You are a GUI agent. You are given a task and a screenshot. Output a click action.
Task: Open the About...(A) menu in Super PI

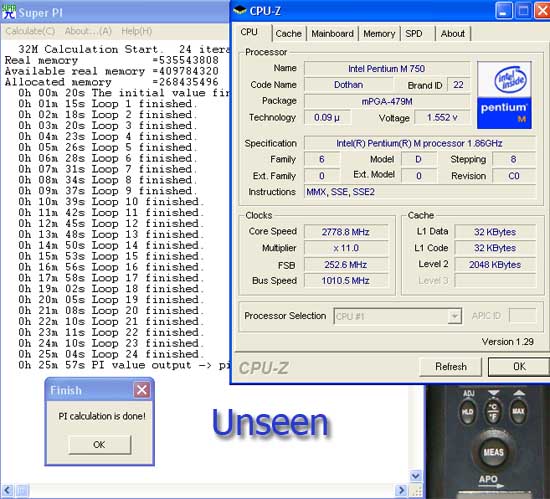point(88,31)
